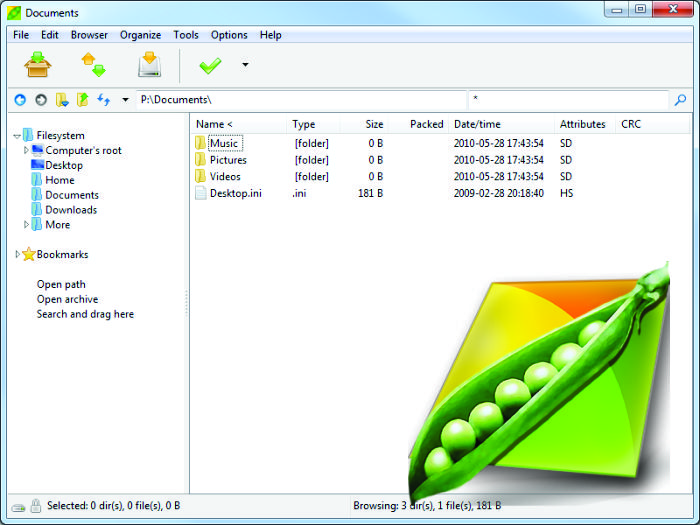Click the refresh blue arrows icon

104,100
